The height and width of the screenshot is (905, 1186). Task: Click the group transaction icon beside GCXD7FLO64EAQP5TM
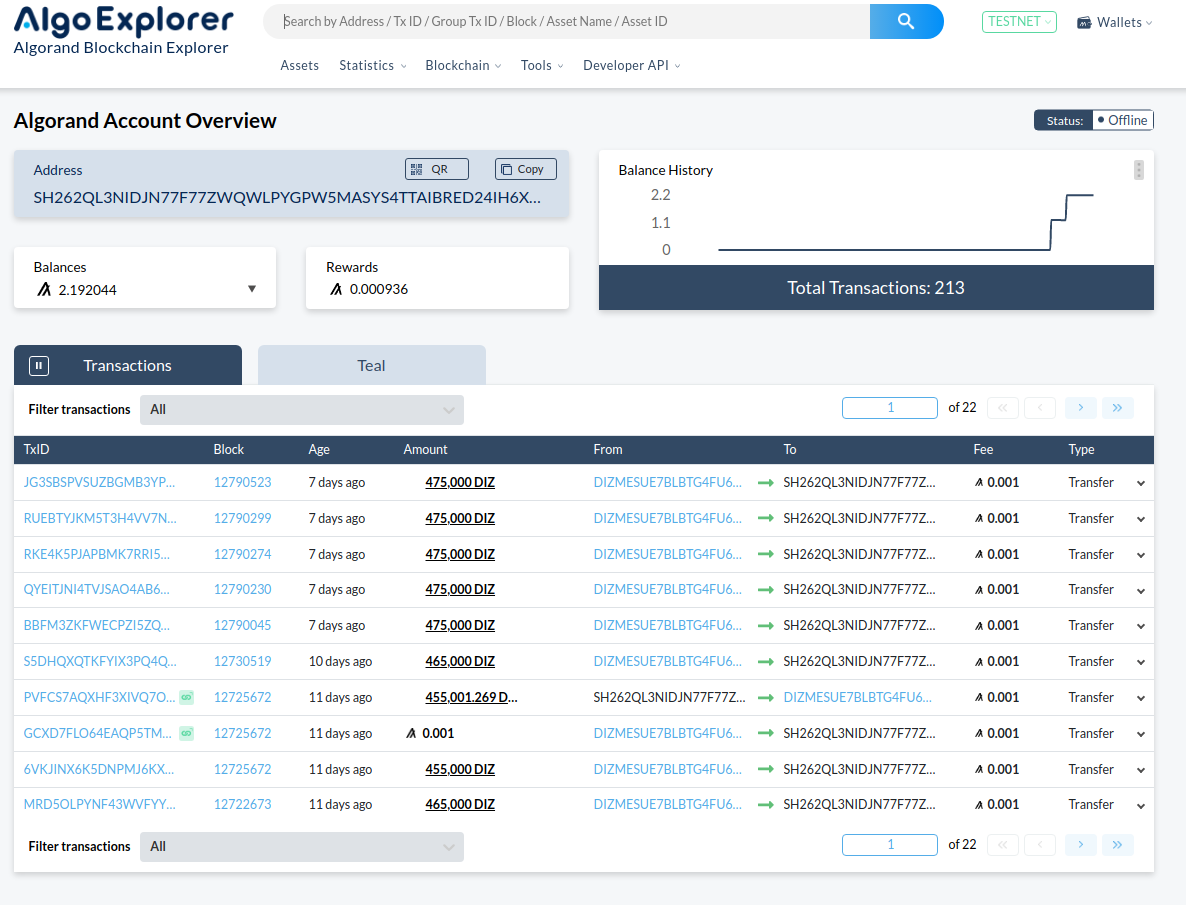tap(186, 733)
